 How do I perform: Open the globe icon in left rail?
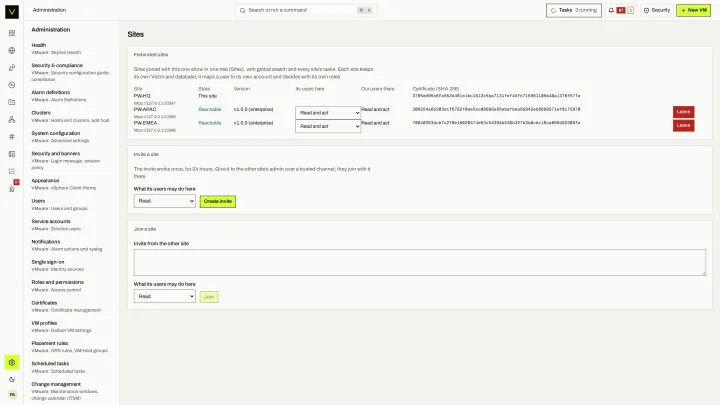click(x=12, y=51)
